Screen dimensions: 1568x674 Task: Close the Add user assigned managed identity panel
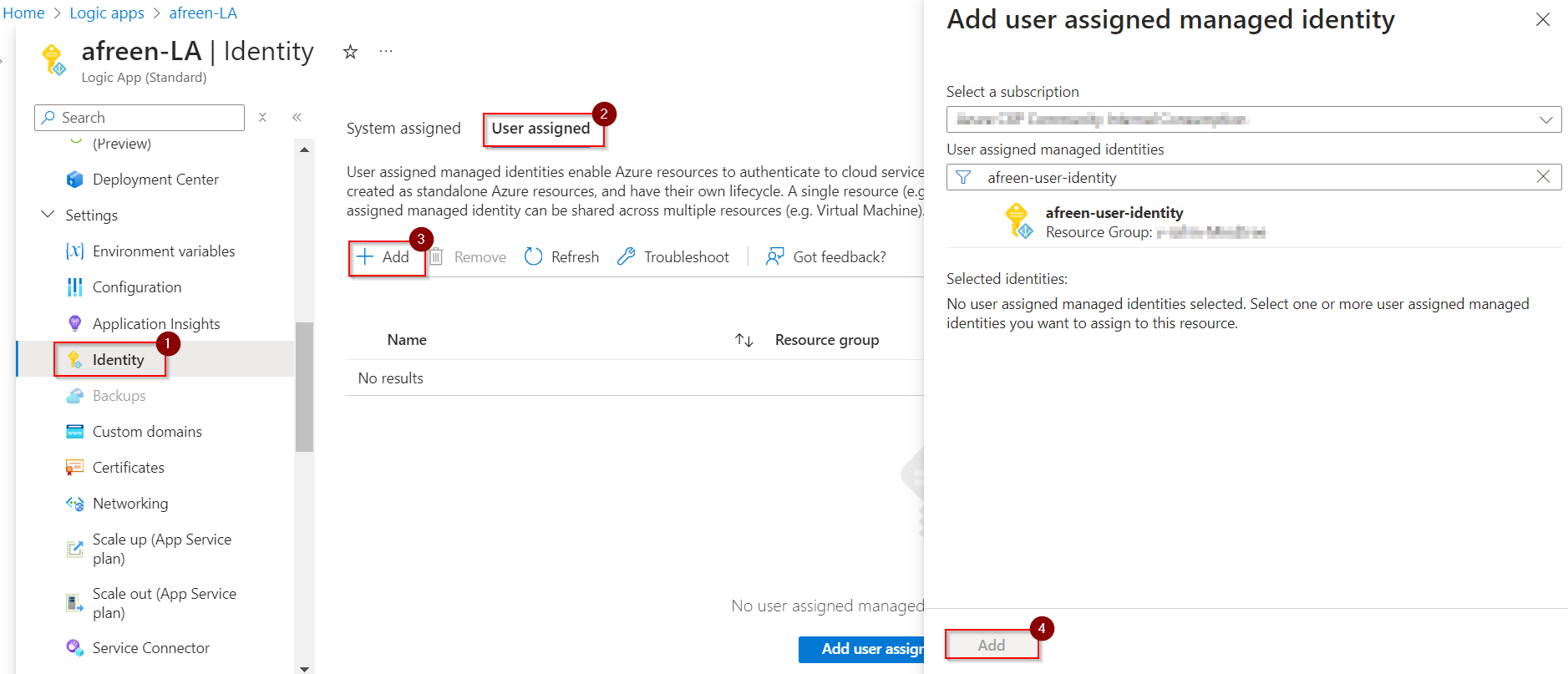click(1543, 19)
